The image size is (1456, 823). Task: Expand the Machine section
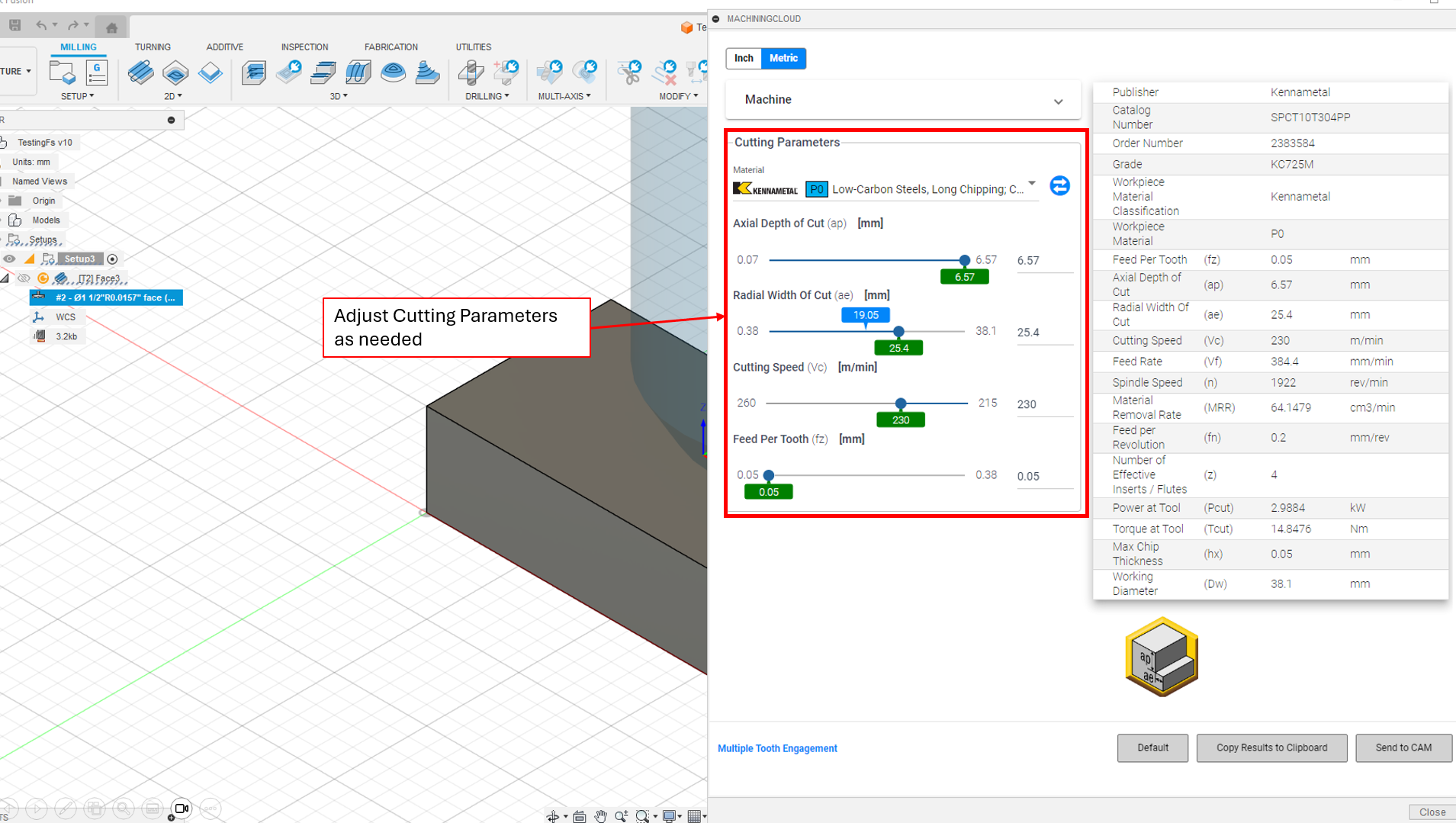pyautogui.click(x=903, y=100)
